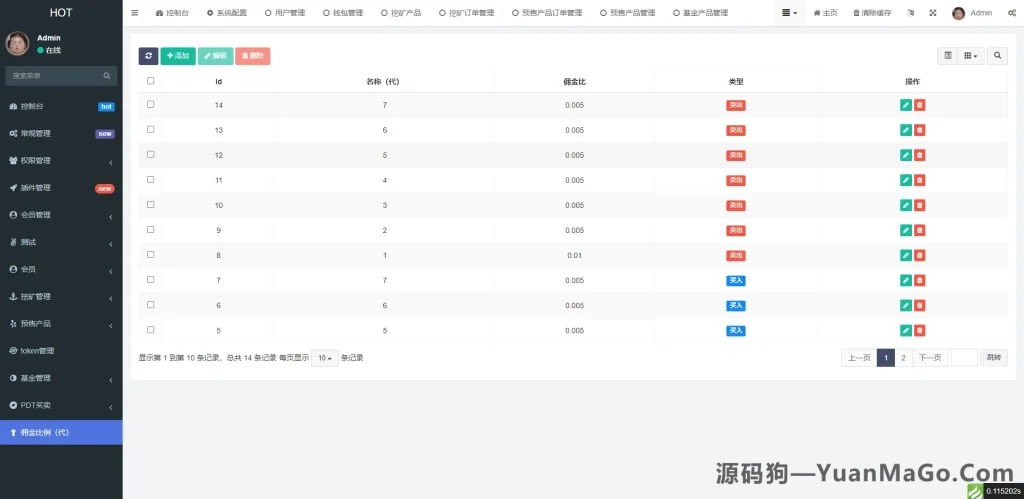Switch to the 基金产品管理 tab
1024x499 pixels.
pos(700,13)
